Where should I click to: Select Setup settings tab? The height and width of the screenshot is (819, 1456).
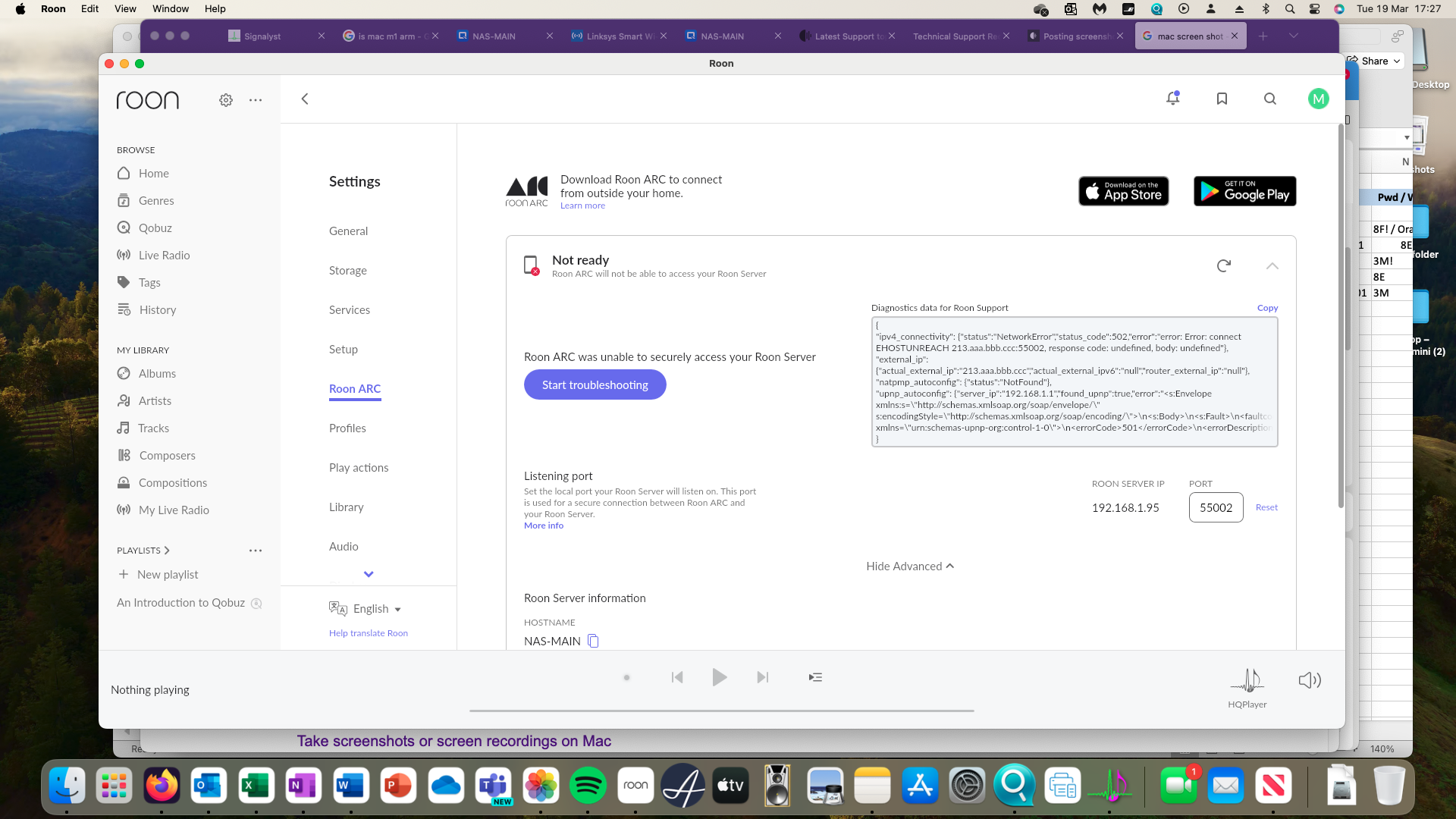tap(344, 350)
